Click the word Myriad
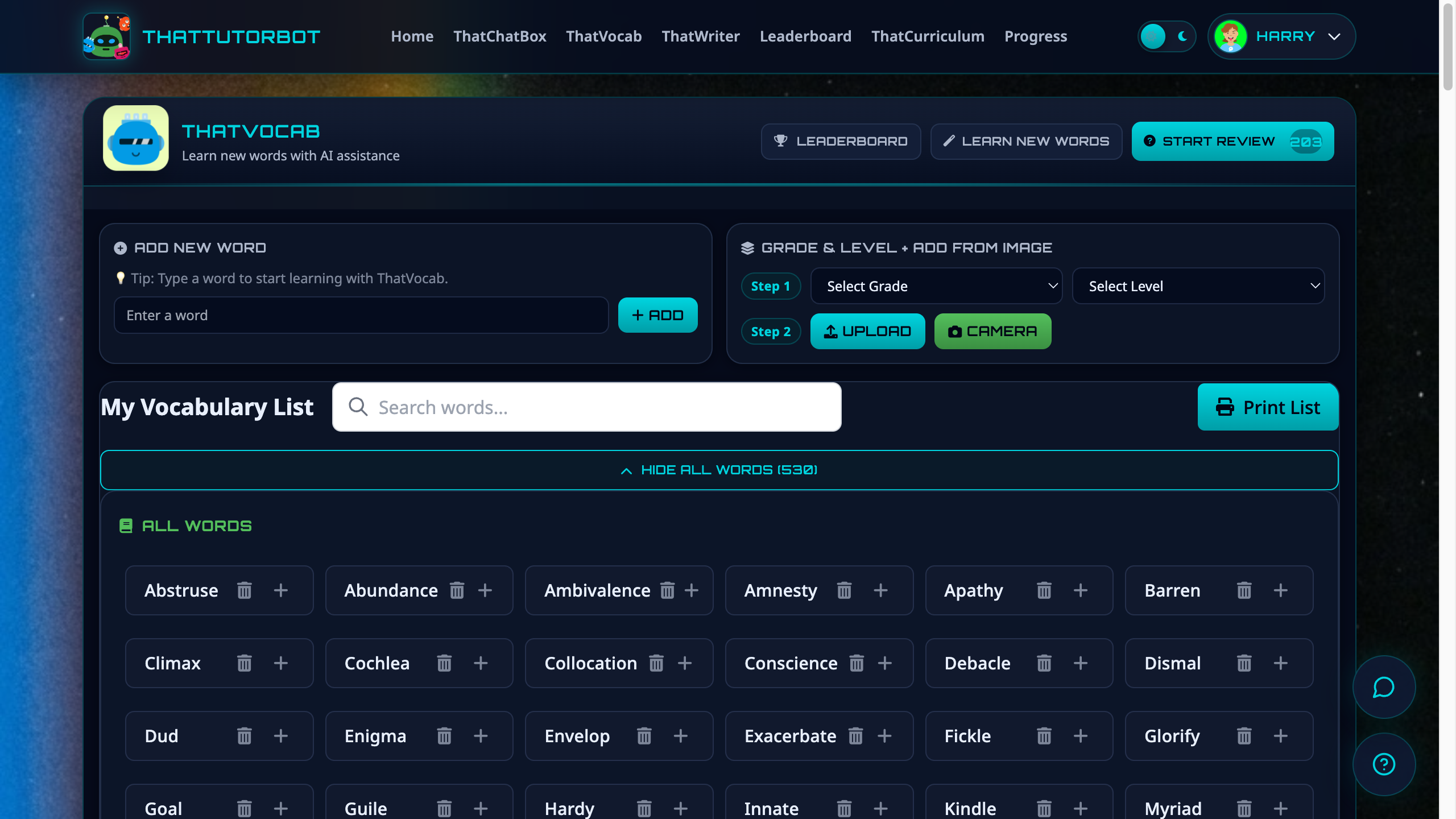The width and height of the screenshot is (1456, 819). click(x=1173, y=808)
